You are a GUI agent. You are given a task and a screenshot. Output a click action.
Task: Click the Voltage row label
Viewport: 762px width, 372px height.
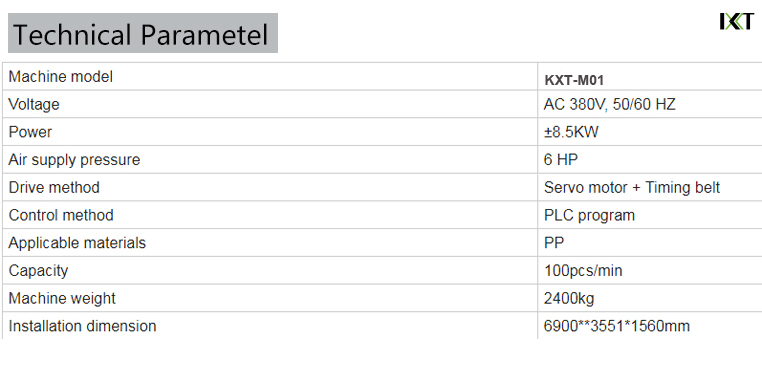(x=34, y=105)
